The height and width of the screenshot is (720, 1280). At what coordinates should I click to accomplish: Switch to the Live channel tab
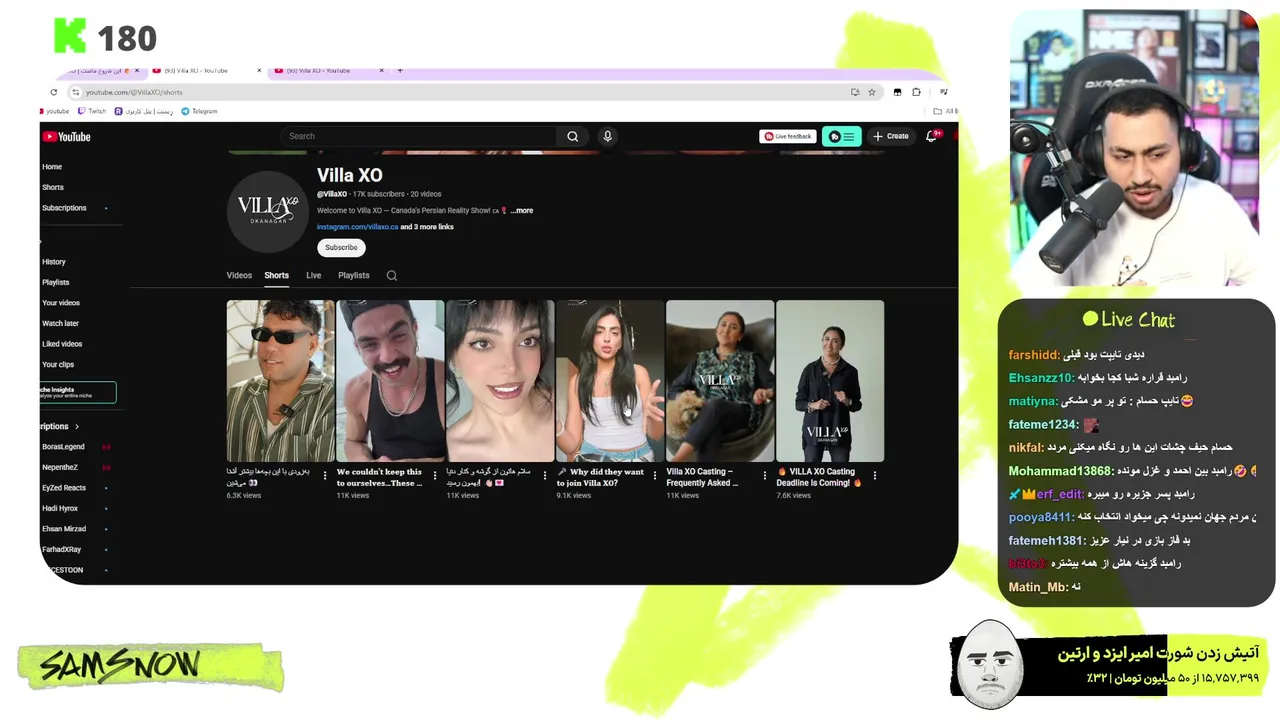click(x=313, y=276)
